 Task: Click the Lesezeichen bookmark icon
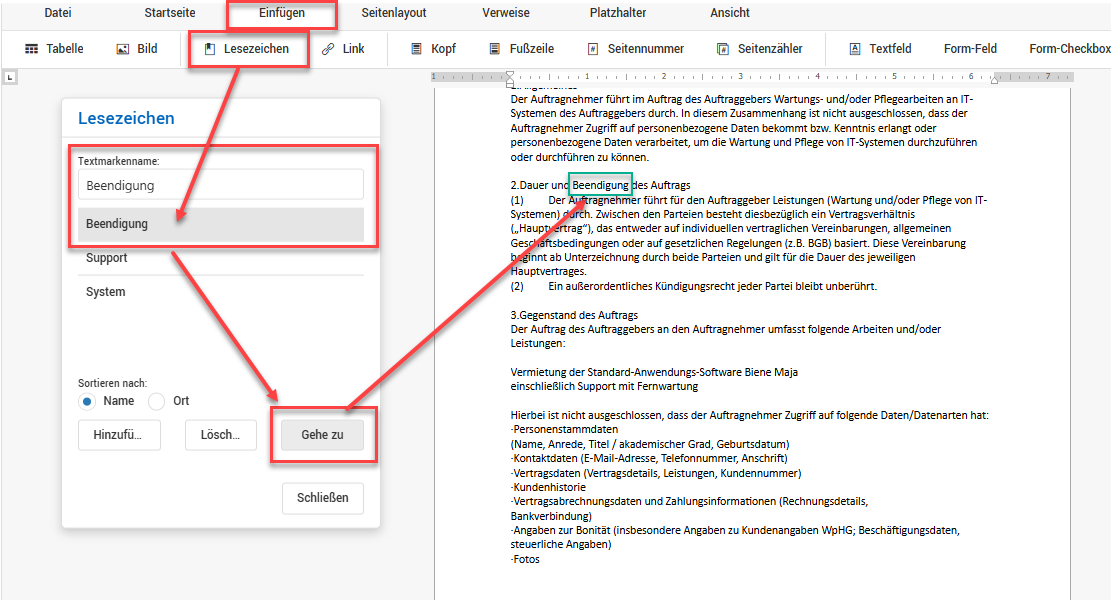tap(210, 49)
